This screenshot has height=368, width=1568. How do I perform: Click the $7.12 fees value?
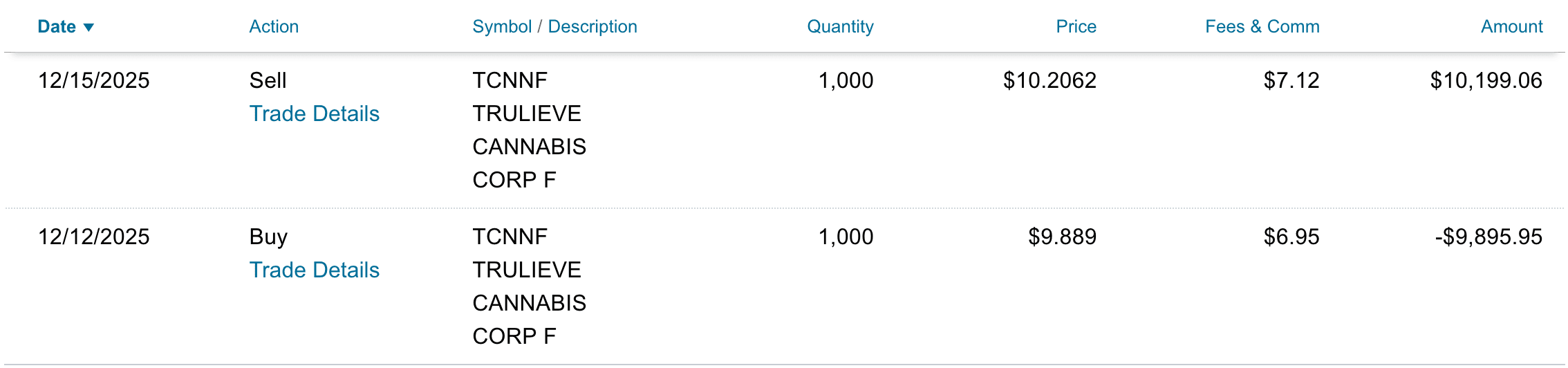[x=1291, y=80]
